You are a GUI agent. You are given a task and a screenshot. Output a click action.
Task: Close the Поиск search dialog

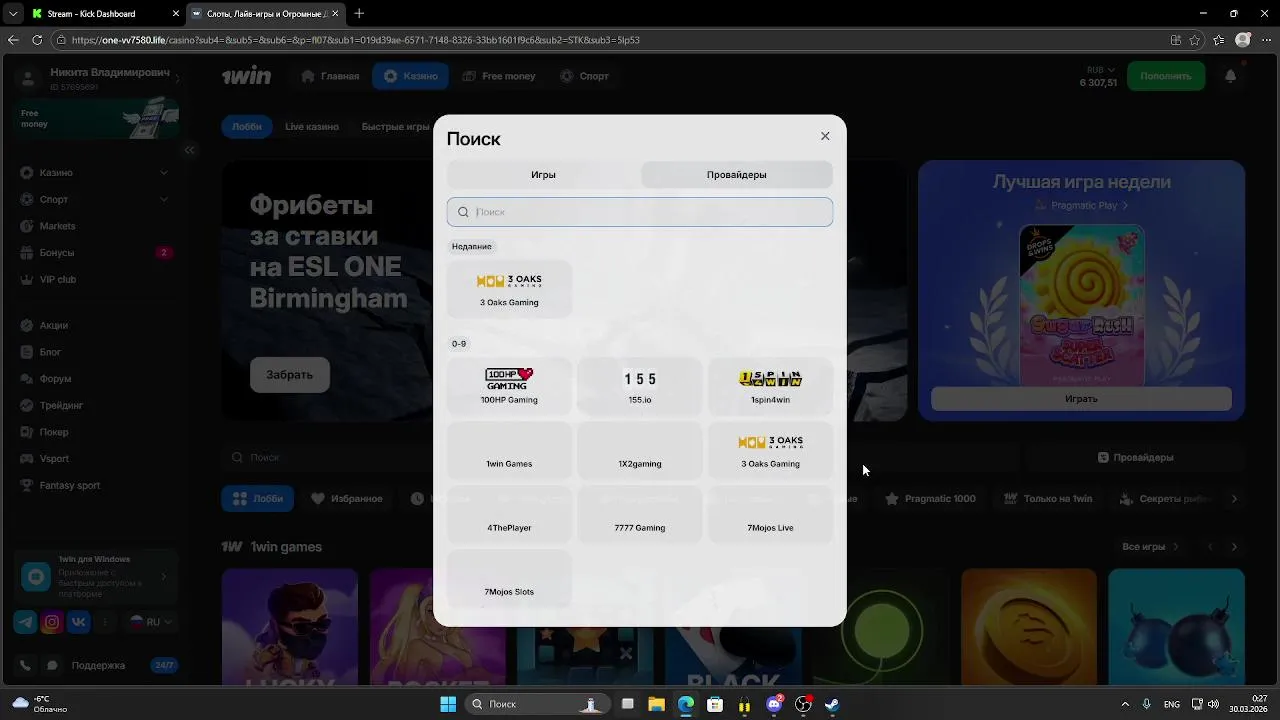click(825, 136)
